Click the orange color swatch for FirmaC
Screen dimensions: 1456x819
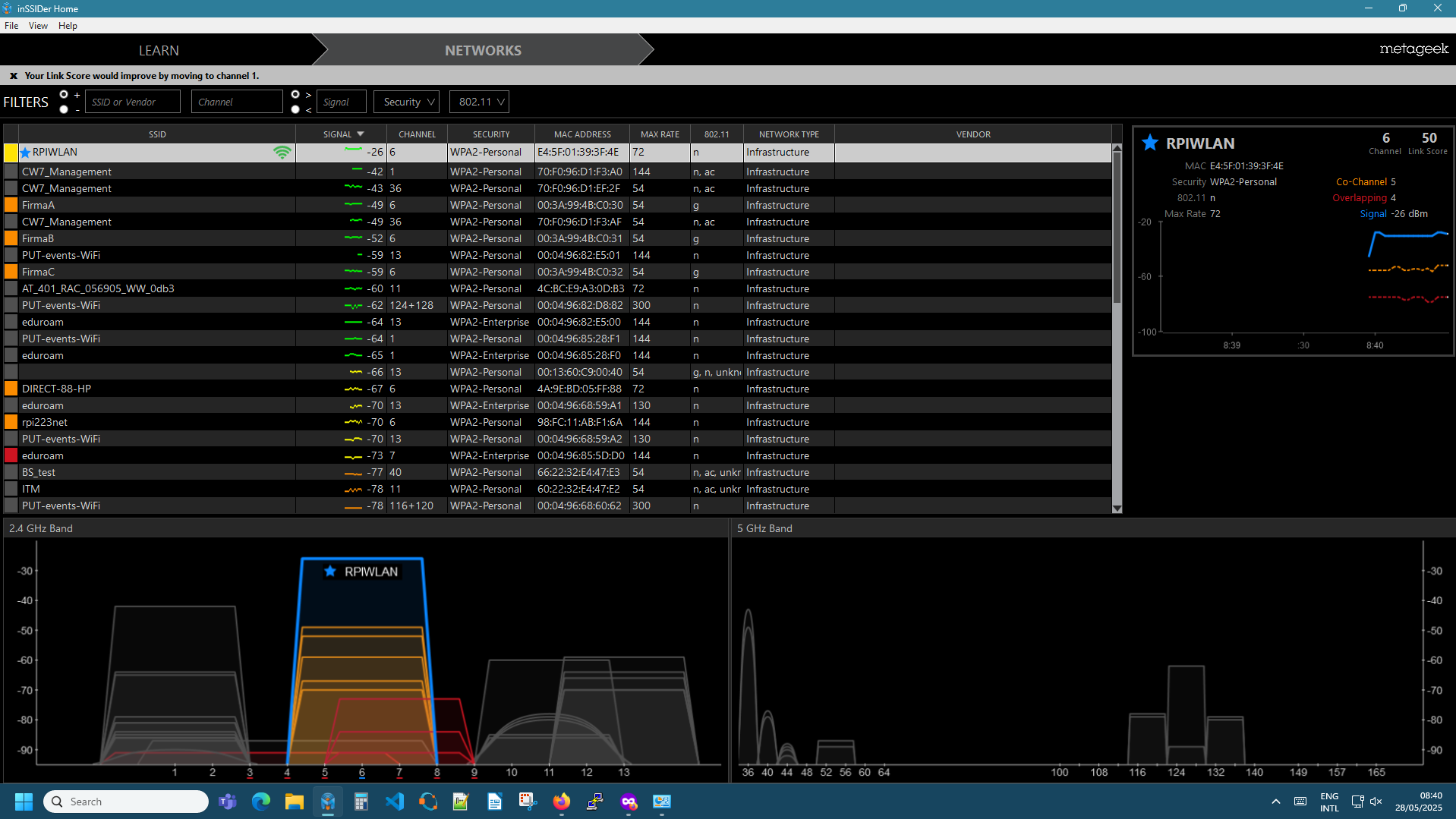pyautogui.click(x=11, y=272)
